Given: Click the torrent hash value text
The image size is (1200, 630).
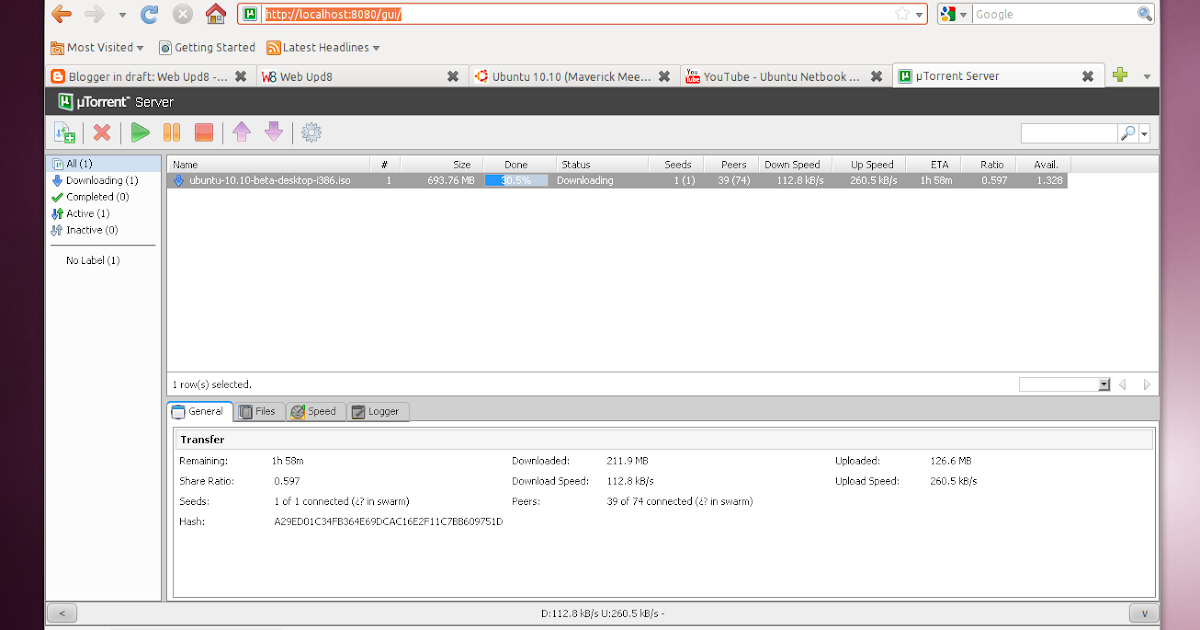Looking at the screenshot, I should [388, 522].
